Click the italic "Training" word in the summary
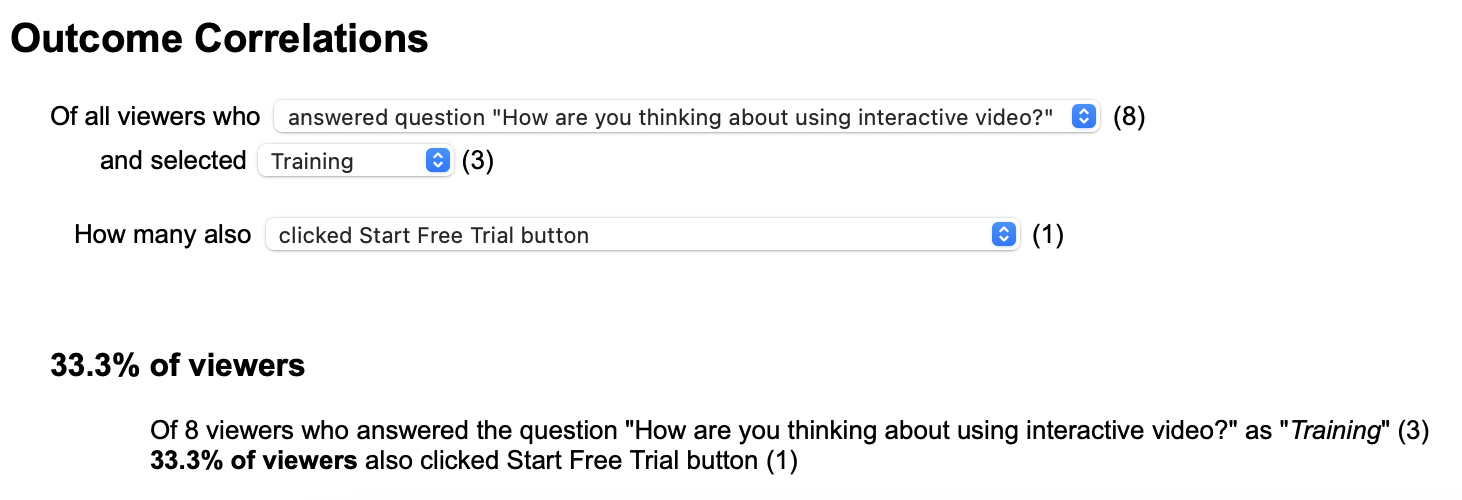This screenshot has width=1462, height=500. click(1335, 431)
